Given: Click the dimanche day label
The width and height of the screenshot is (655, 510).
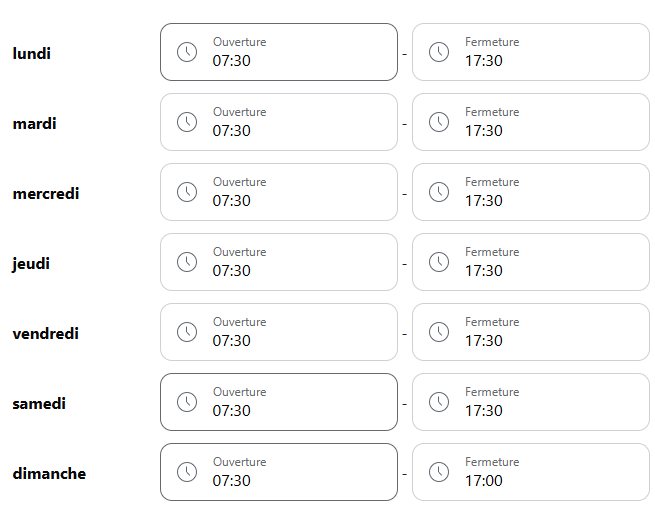Looking at the screenshot, I should tap(49, 473).
